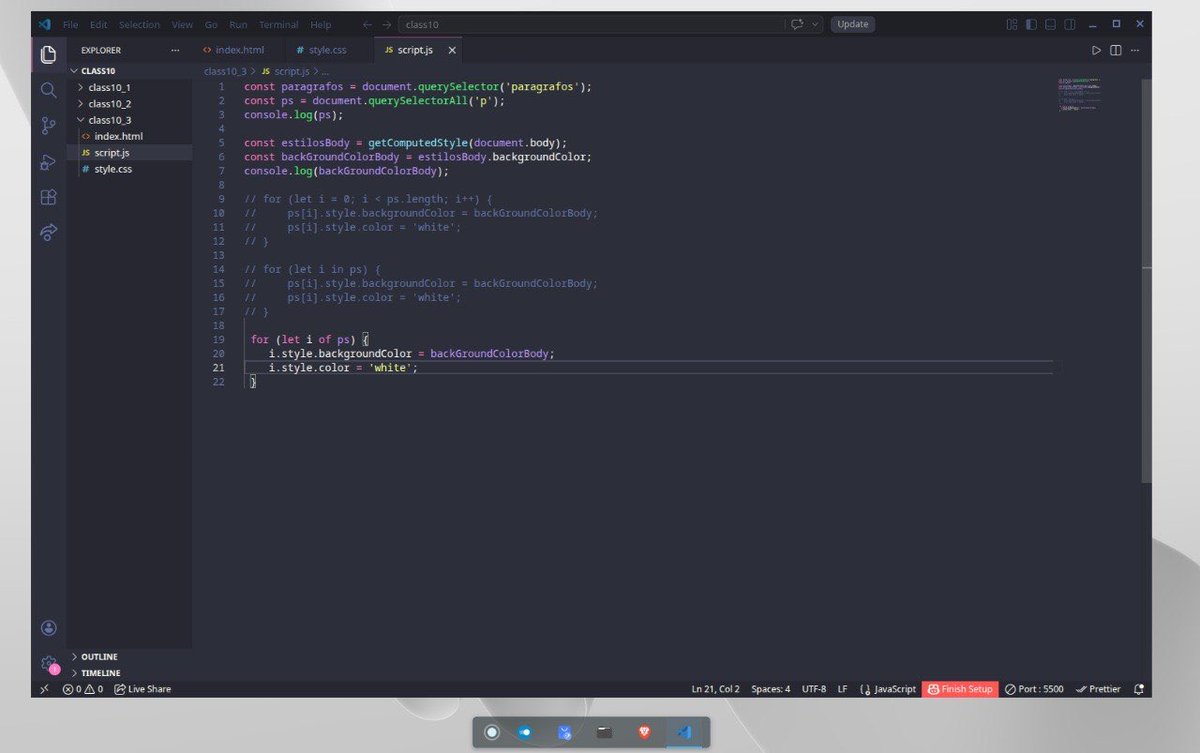Open the remote window indicator in status bar
This screenshot has height=753, width=1200.
[44, 689]
